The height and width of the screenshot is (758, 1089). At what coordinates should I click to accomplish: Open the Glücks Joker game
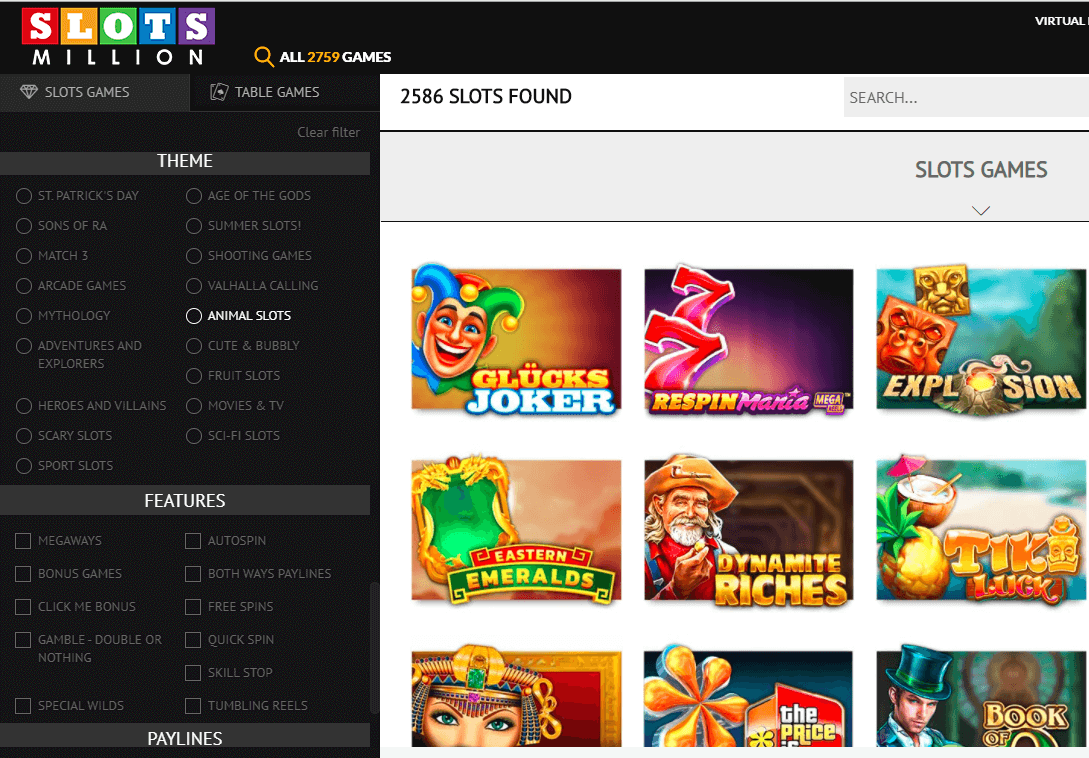(x=516, y=340)
